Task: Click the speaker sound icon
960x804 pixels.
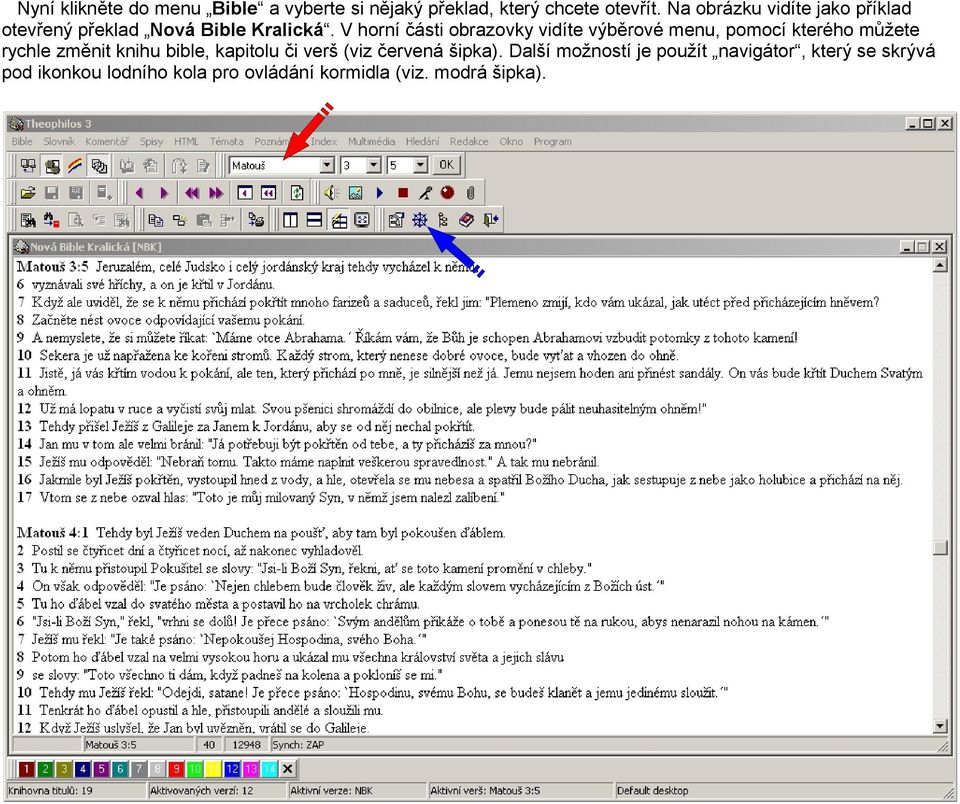Action: click(x=331, y=193)
